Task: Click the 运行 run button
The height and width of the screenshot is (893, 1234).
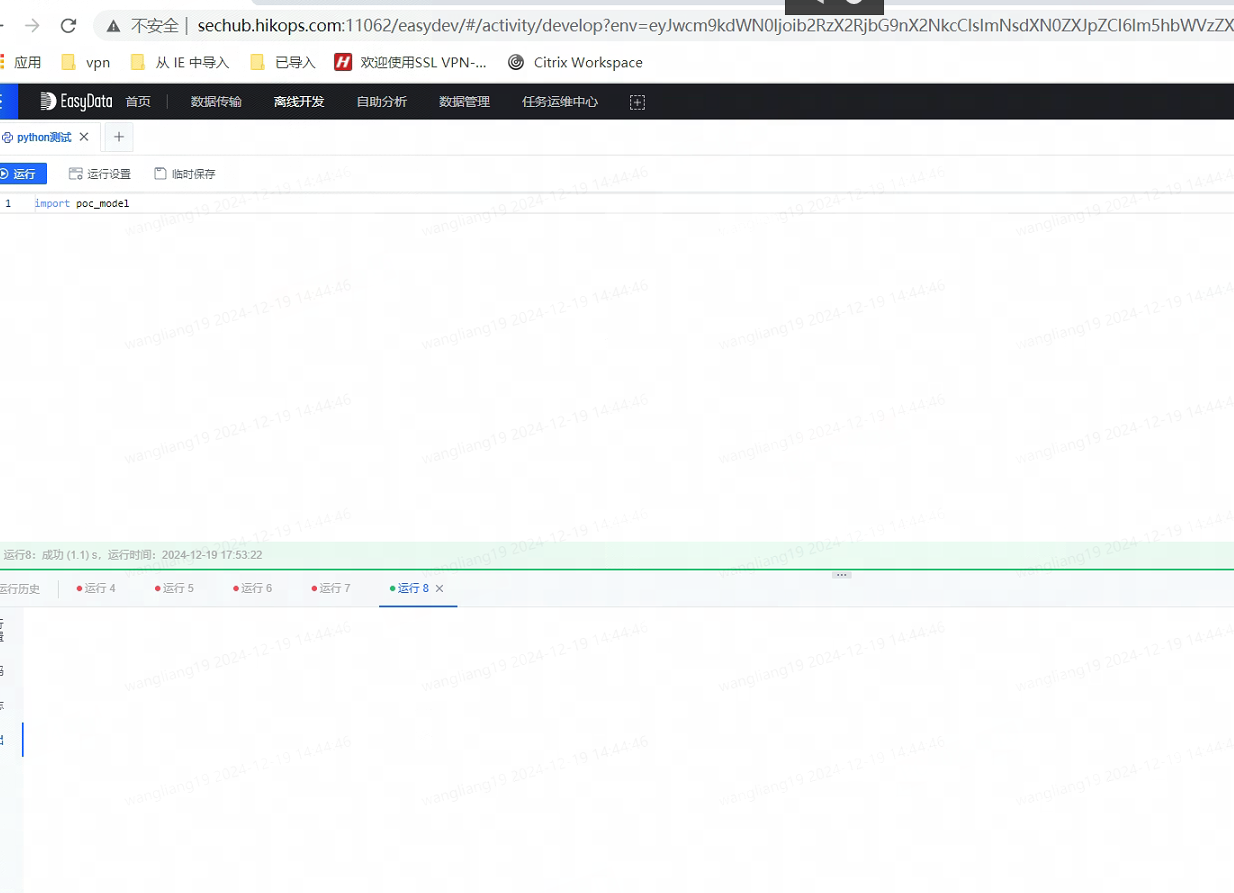Action: click(x=20, y=174)
